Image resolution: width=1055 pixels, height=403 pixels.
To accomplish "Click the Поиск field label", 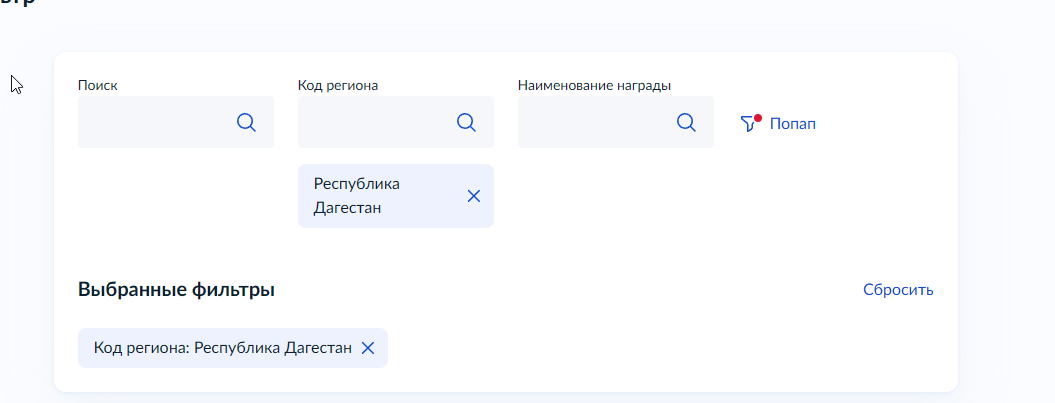I will [x=97, y=85].
